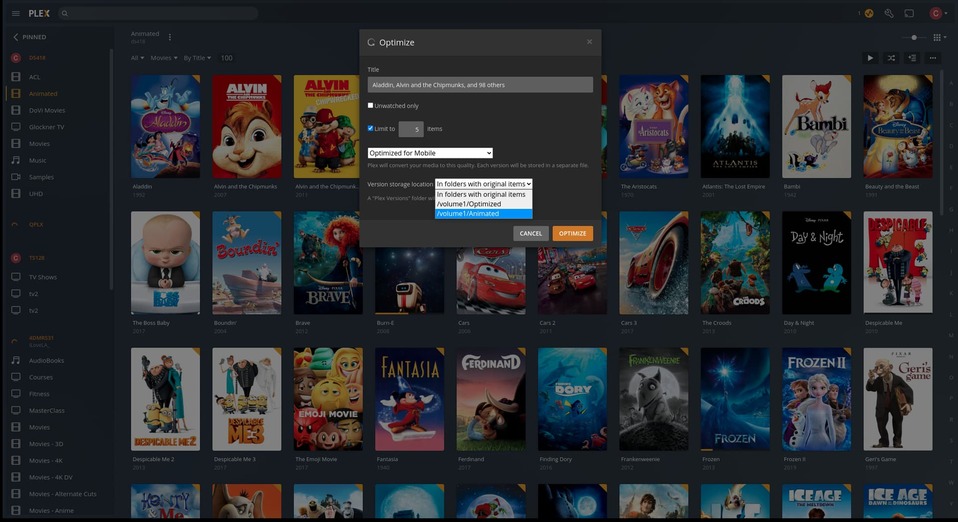
Task: Click the play all button
Action: click(870, 58)
